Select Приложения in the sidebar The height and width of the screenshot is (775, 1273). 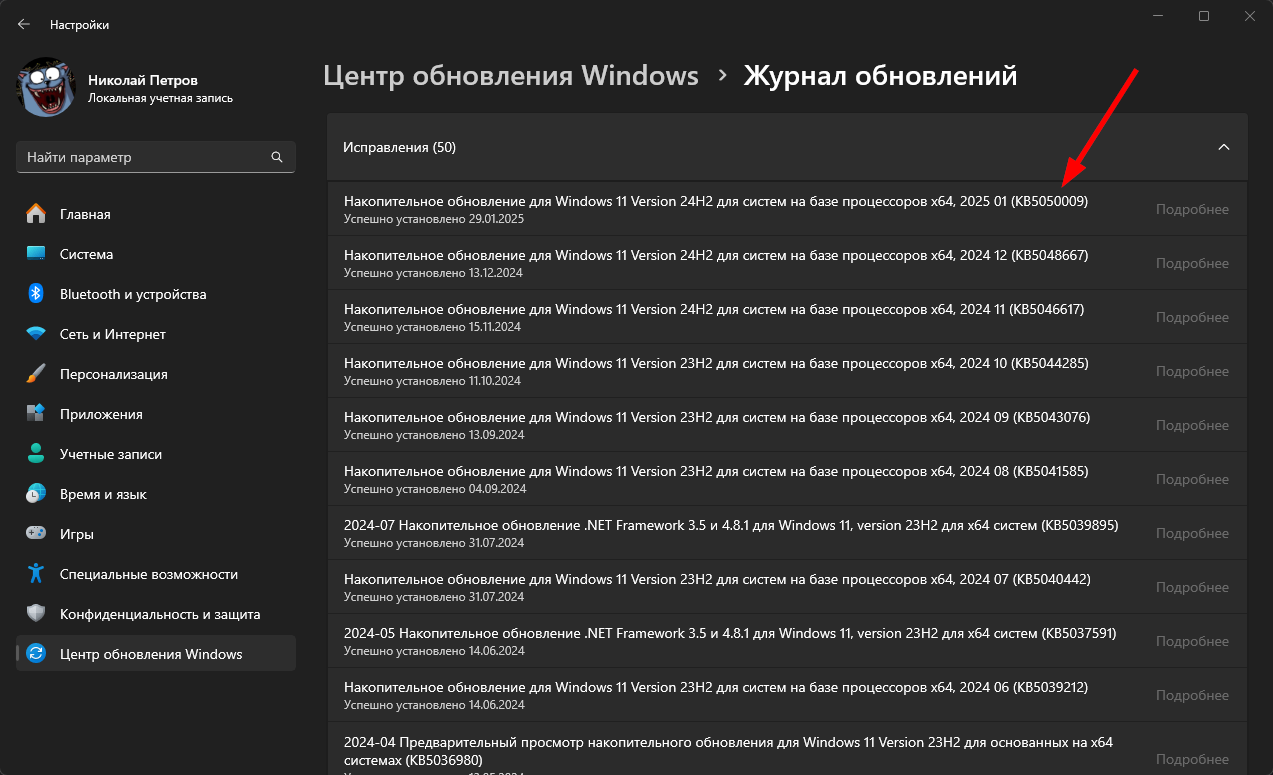tap(156, 414)
